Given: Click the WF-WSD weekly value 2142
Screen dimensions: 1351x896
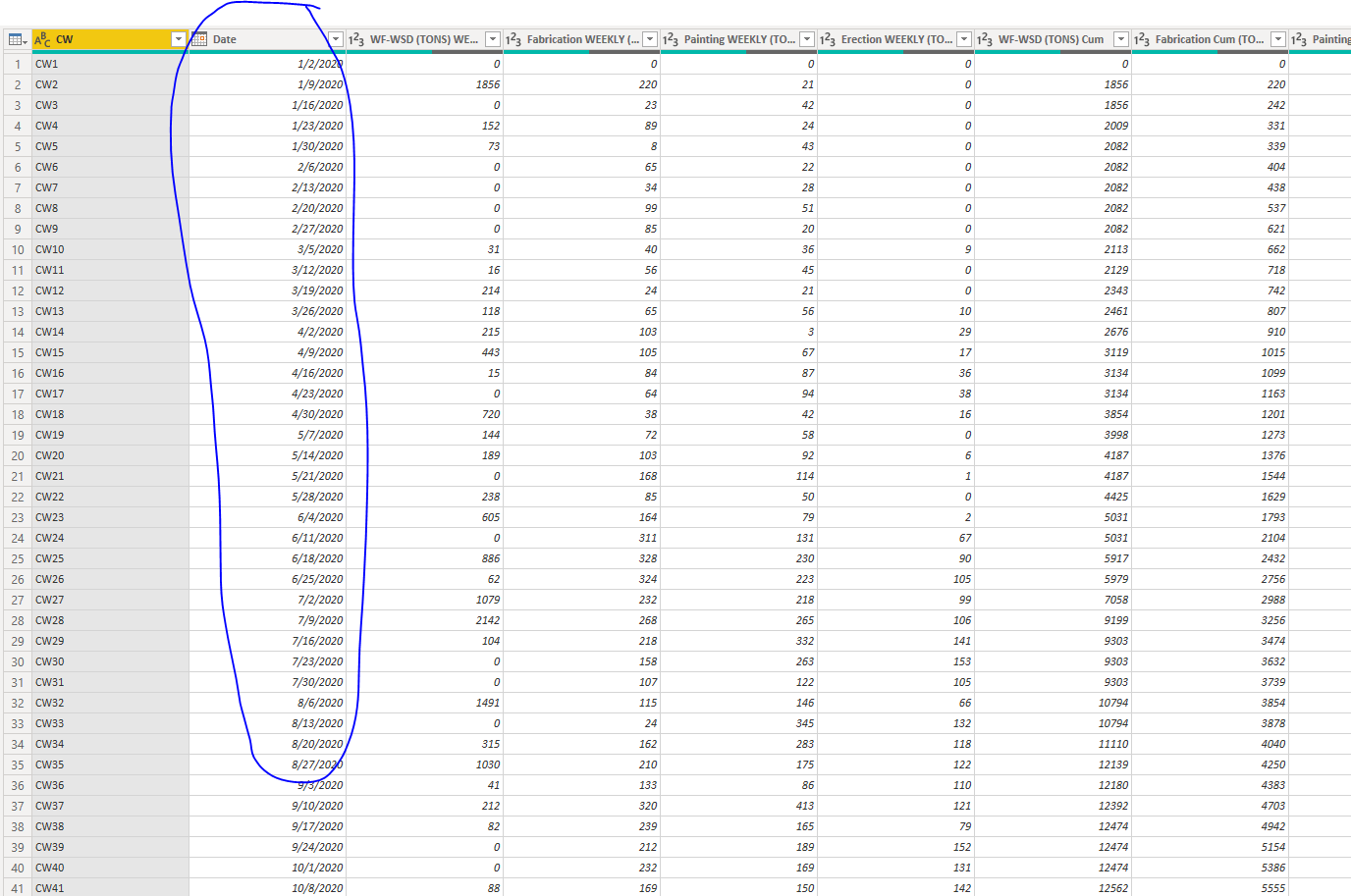Looking at the screenshot, I should [424, 620].
